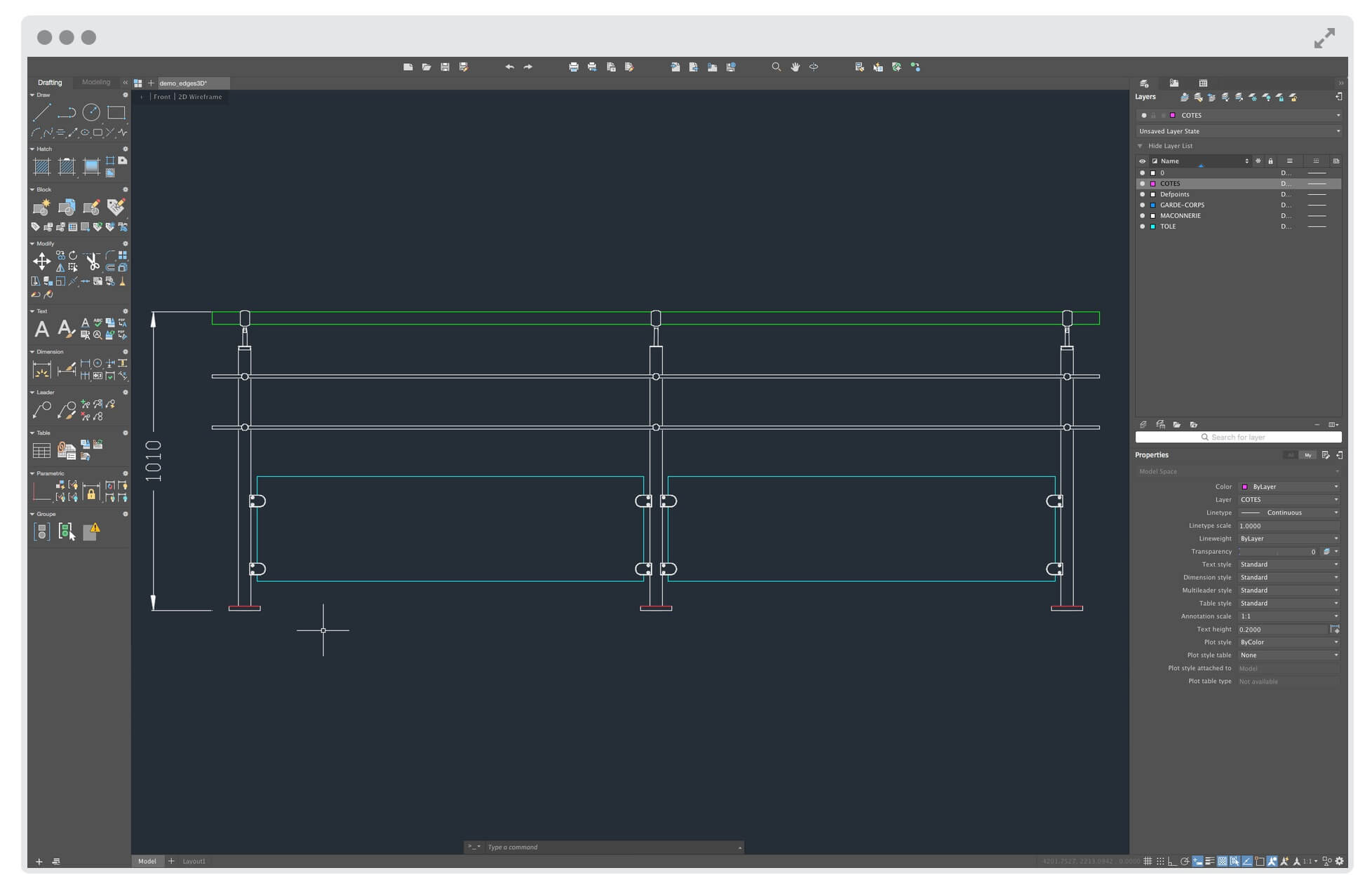
Task: Select the Multileader tool
Action: click(42, 409)
